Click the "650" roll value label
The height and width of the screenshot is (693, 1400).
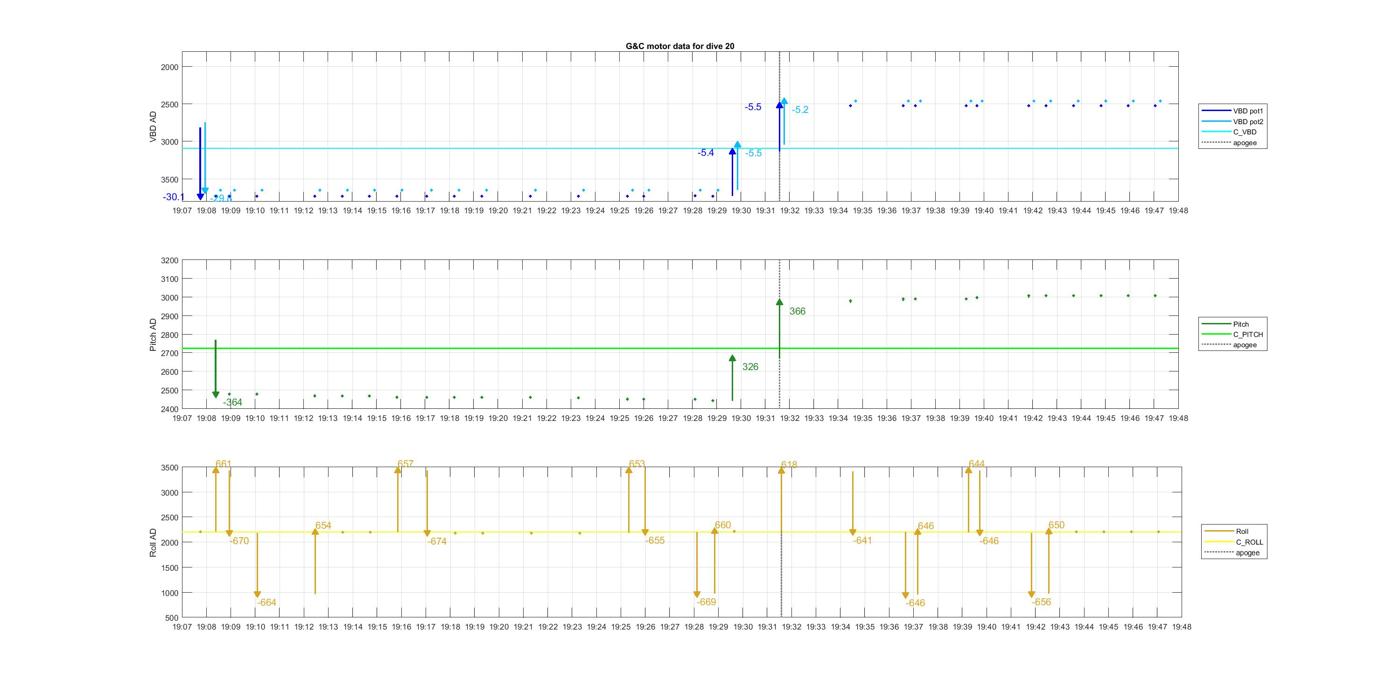pyautogui.click(x=1056, y=526)
